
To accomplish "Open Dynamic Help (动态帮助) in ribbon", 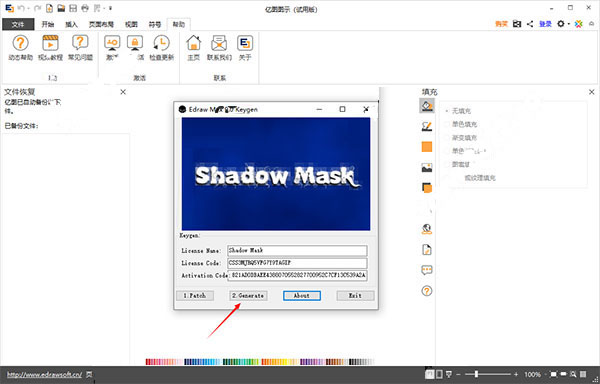I will click(x=20, y=47).
